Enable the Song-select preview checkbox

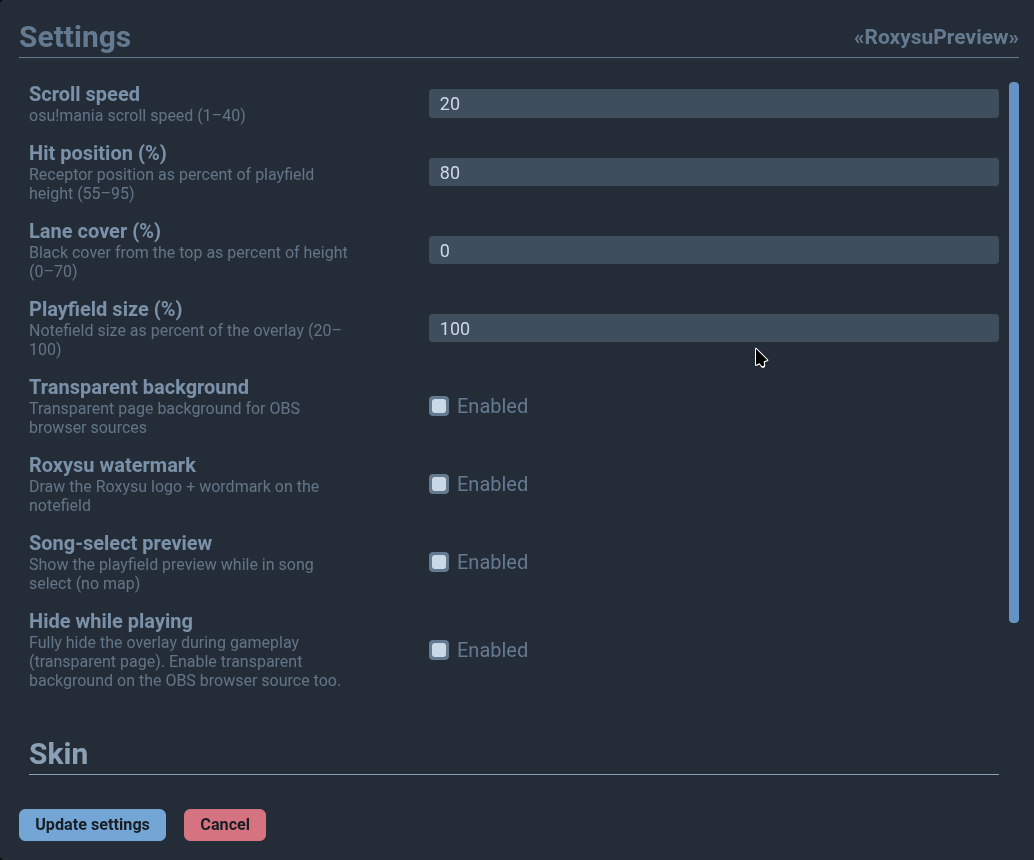point(439,562)
